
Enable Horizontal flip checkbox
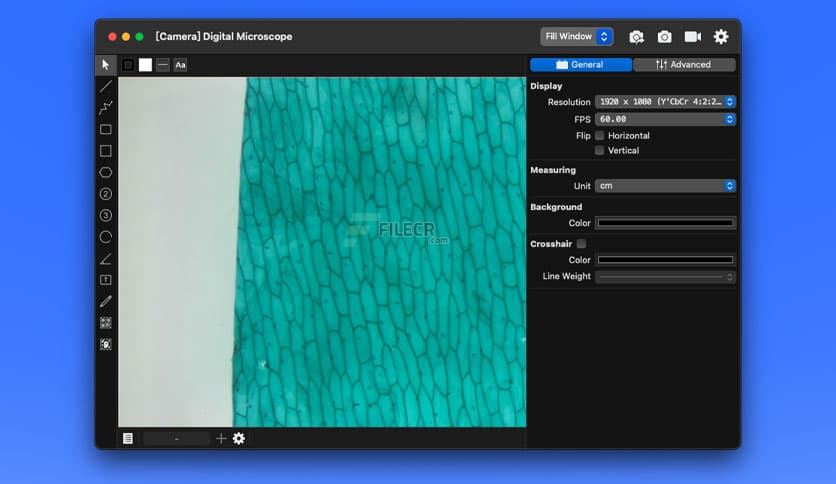(600, 136)
